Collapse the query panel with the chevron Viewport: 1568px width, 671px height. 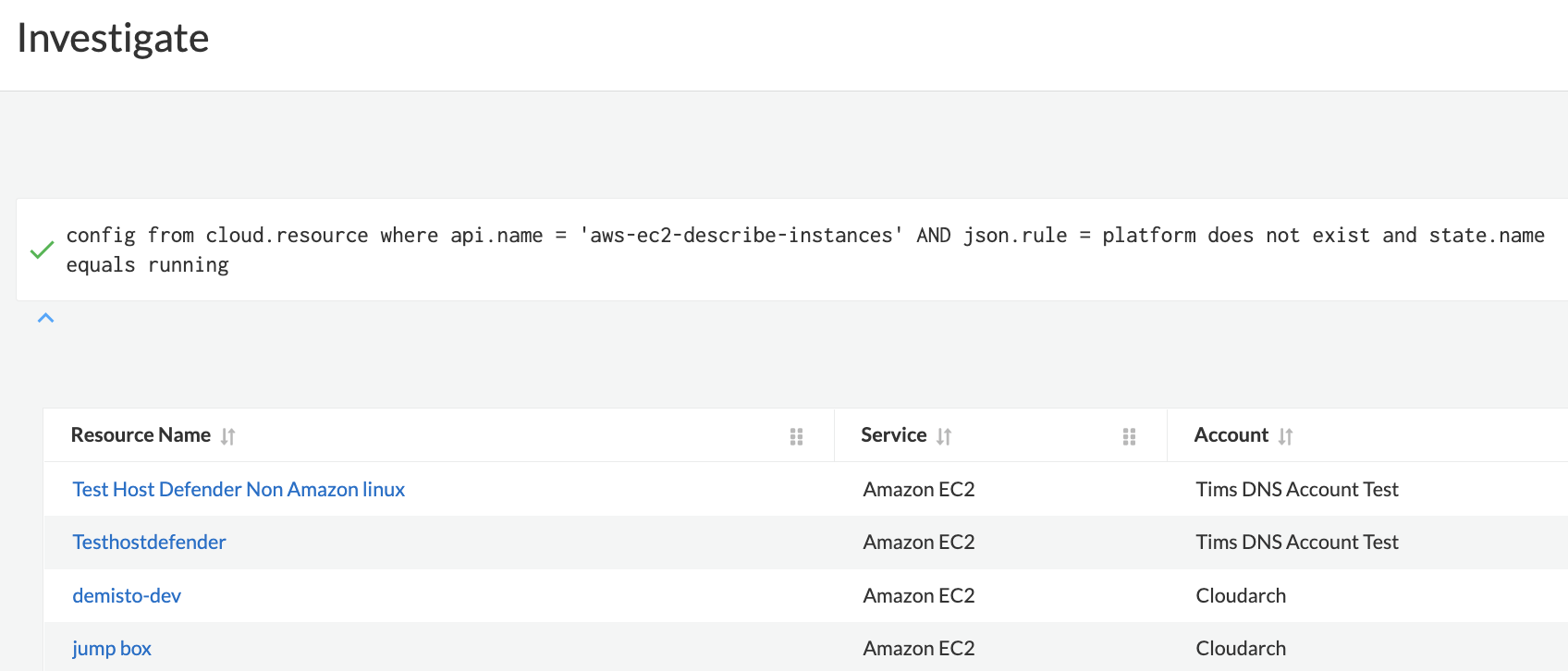[45, 318]
